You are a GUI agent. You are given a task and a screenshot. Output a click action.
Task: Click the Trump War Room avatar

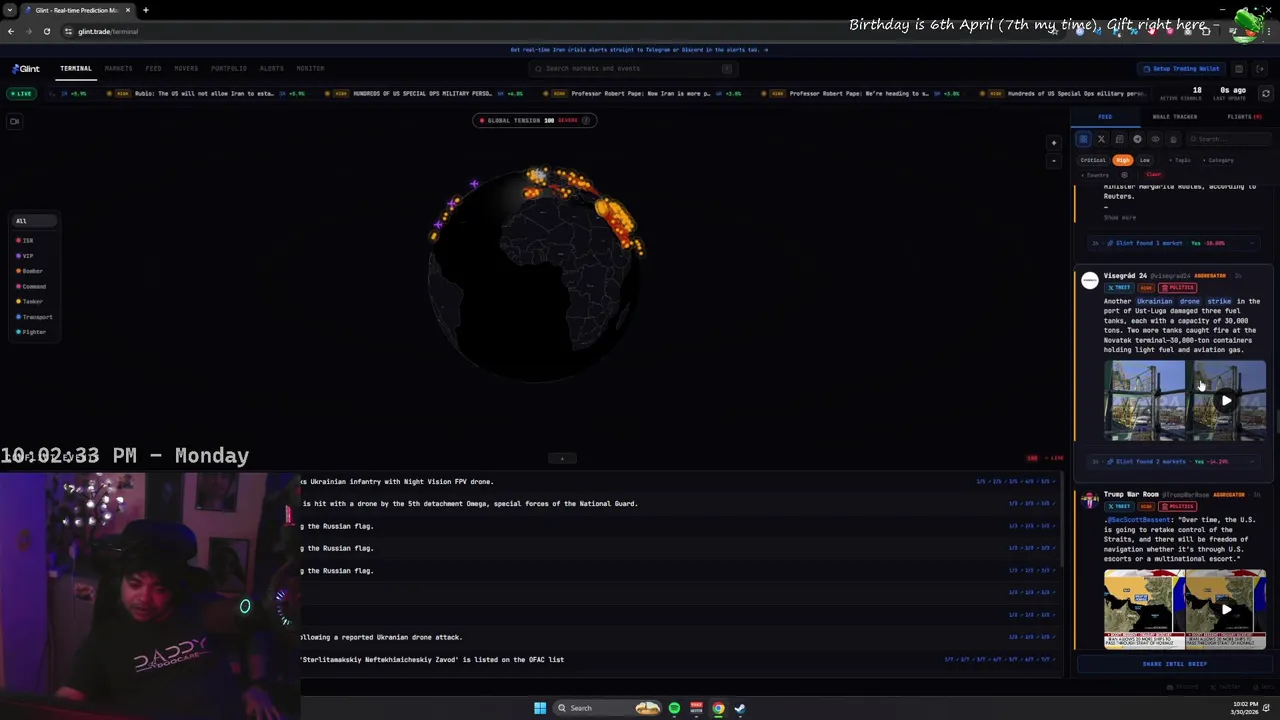[x=1090, y=501]
